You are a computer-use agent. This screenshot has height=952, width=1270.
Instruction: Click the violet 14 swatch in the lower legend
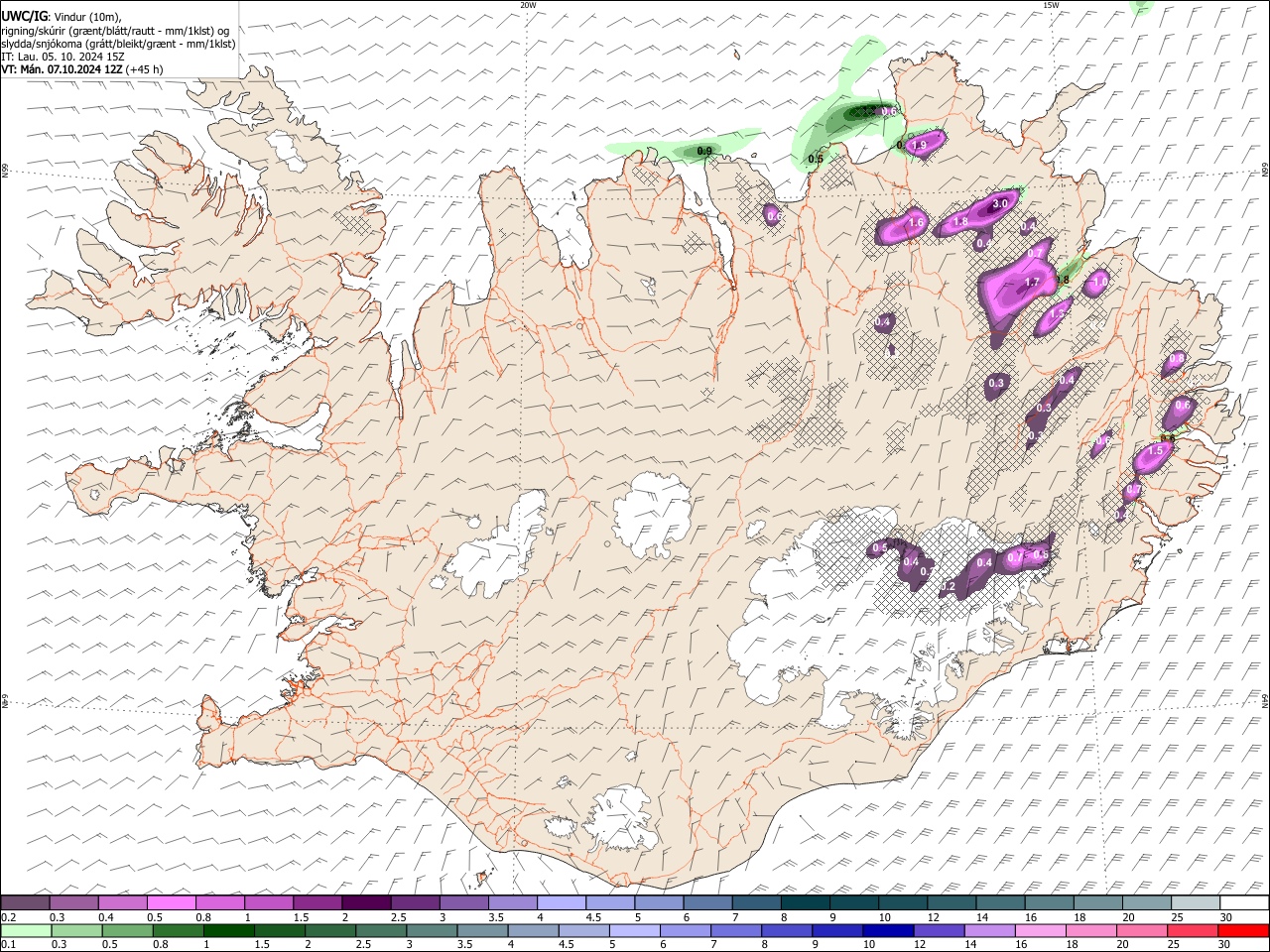point(989,931)
